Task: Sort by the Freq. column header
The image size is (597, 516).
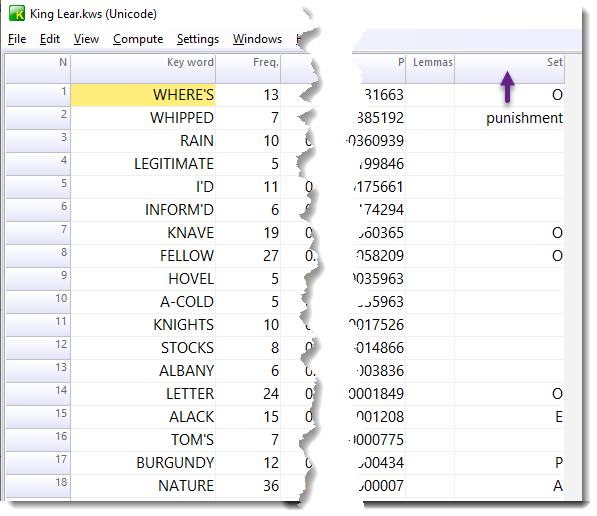Action: coord(248,69)
